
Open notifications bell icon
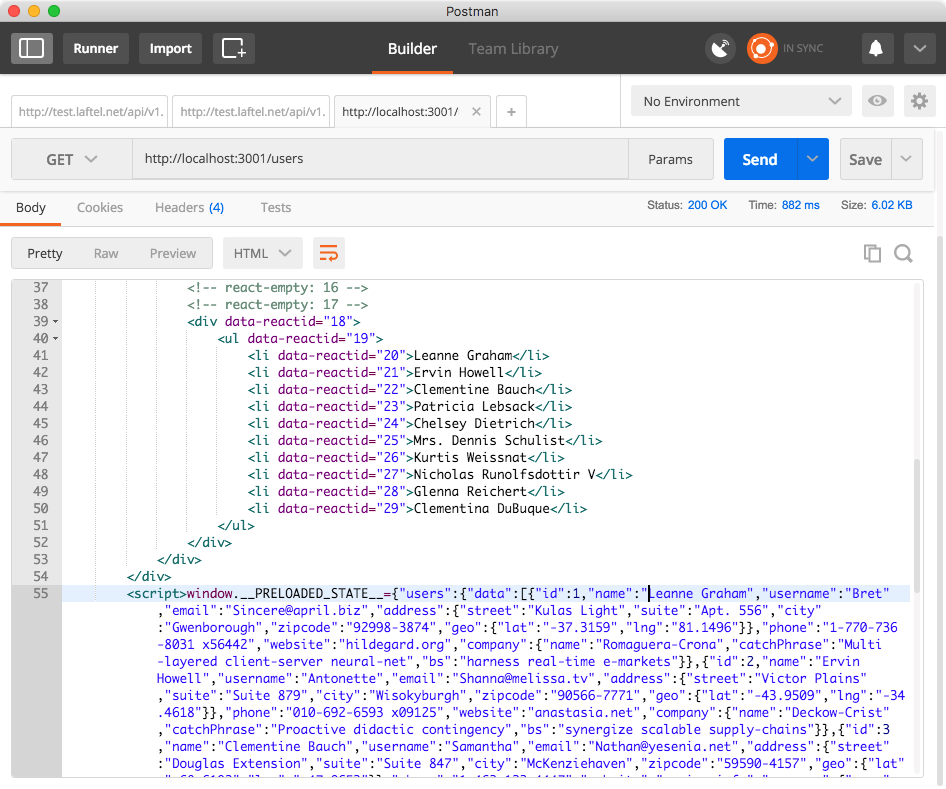tap(875, 48)
